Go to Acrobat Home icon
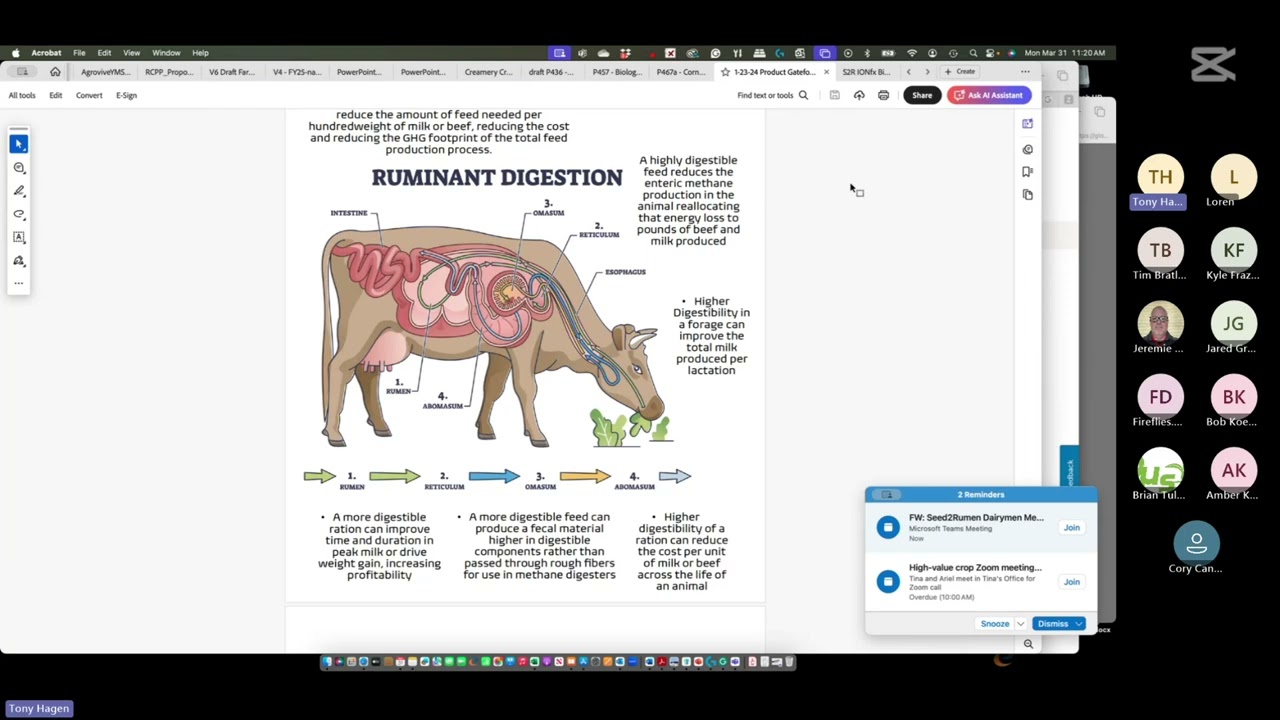The height and width of the screenshot is (720, 1280). [x=55, y=72]
